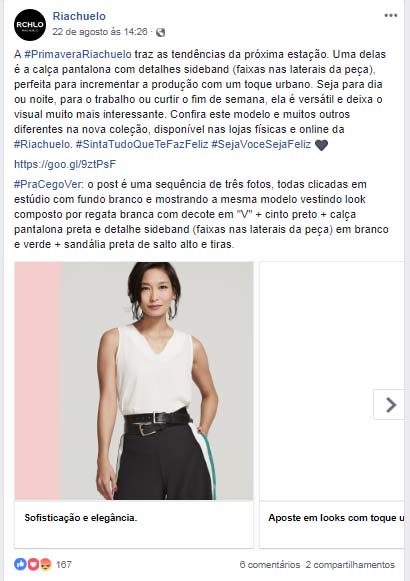
Task: Advance carousel with the right chevron arrow
Action: pyautogui.click(x=390, y=405)
